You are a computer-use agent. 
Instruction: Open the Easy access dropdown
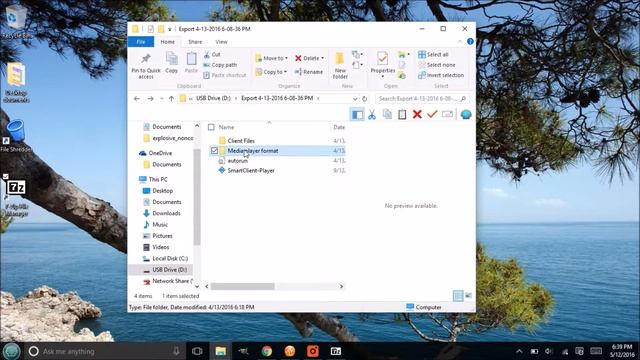358,65
